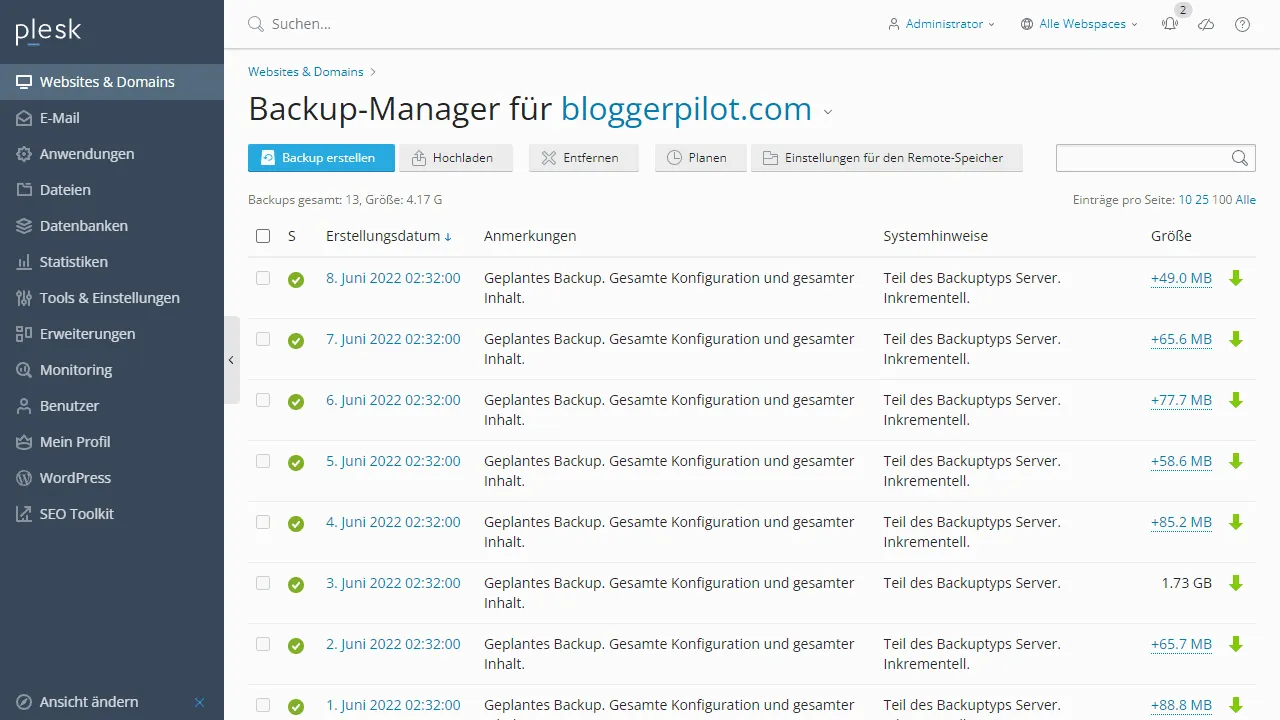Click the status check icon for 5. Juni backup

pyautogui.click(x=296, y=463)
